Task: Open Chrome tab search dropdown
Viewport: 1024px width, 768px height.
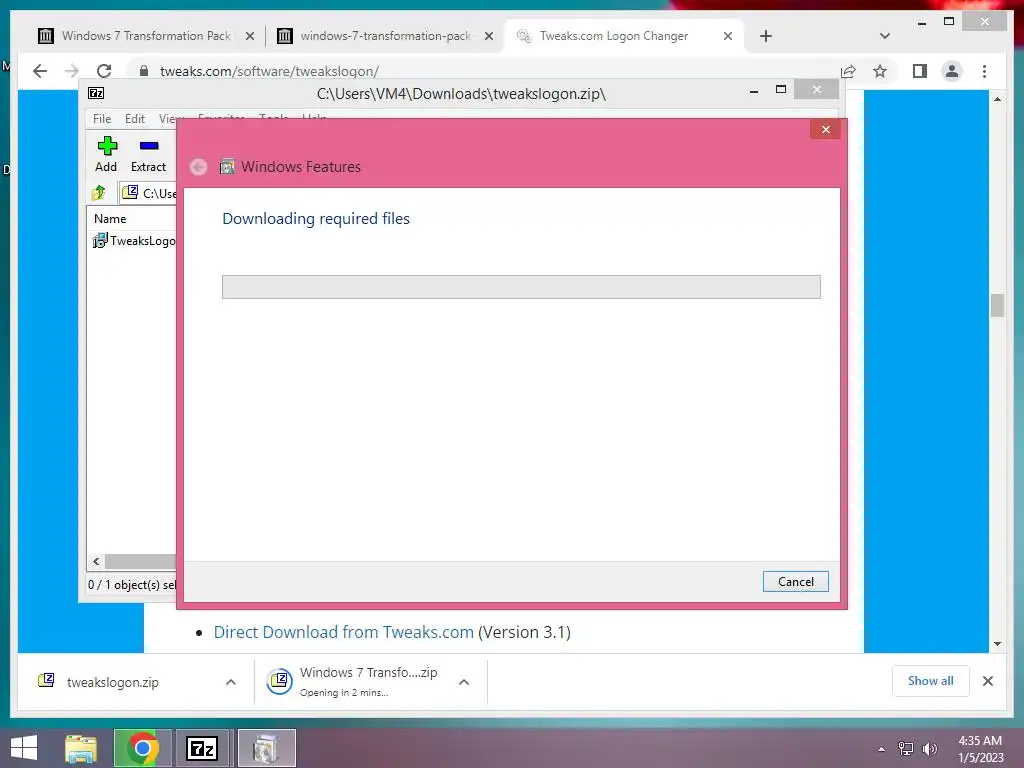Action: coord(885,36)
